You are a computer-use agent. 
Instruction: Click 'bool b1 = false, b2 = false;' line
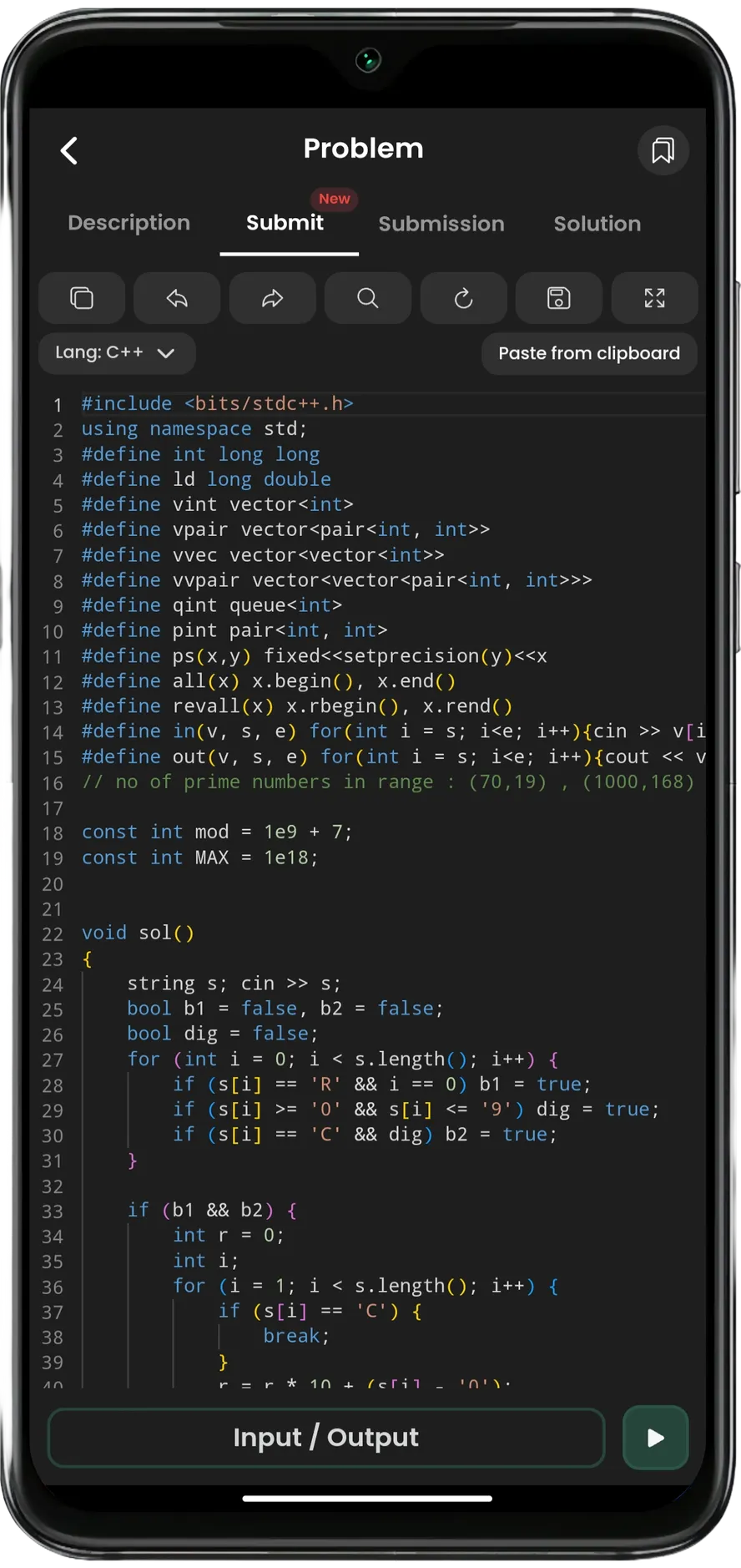click(x=285, y=1009)
